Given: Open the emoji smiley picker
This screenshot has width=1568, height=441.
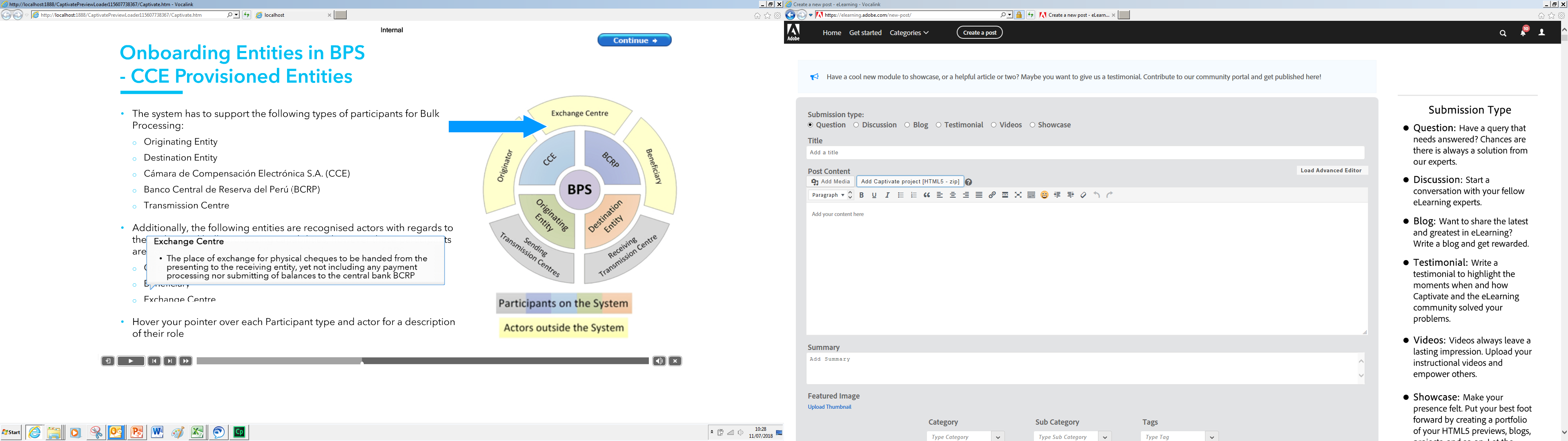Looking at the screenshot, I should click(1045, 195).
